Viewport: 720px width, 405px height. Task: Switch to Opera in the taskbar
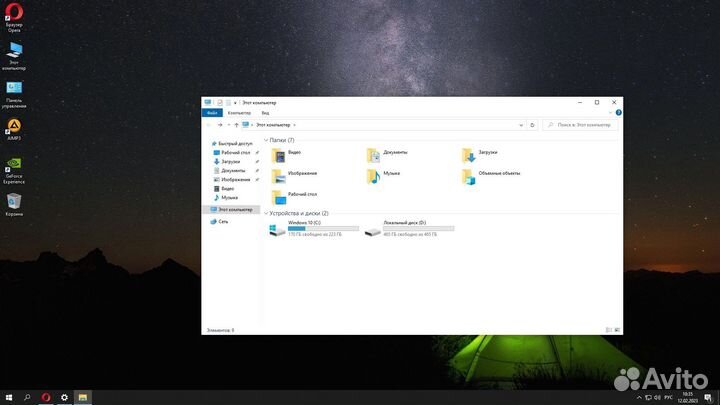[45, 397]
